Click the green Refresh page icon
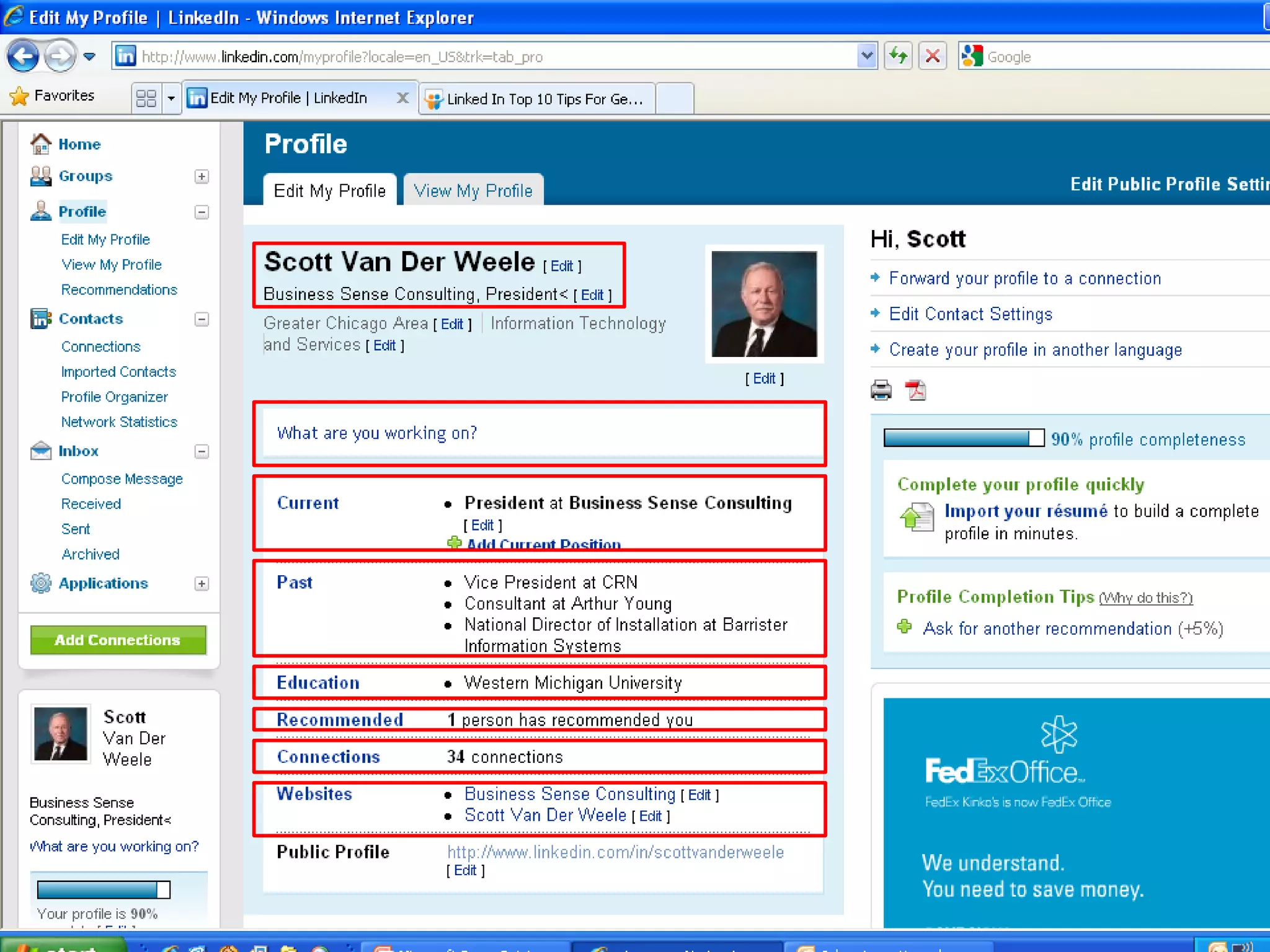Screen dimensions: 1270x952 tap(898, 56)
